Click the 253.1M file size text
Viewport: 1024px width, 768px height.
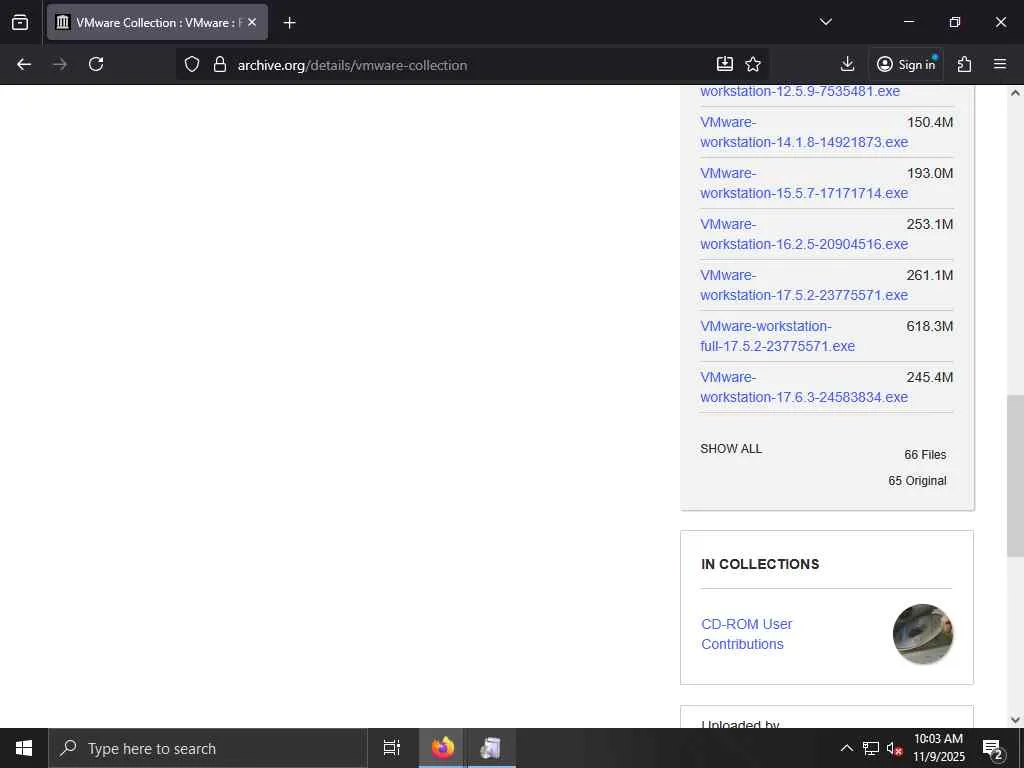[x=929, y=224]
